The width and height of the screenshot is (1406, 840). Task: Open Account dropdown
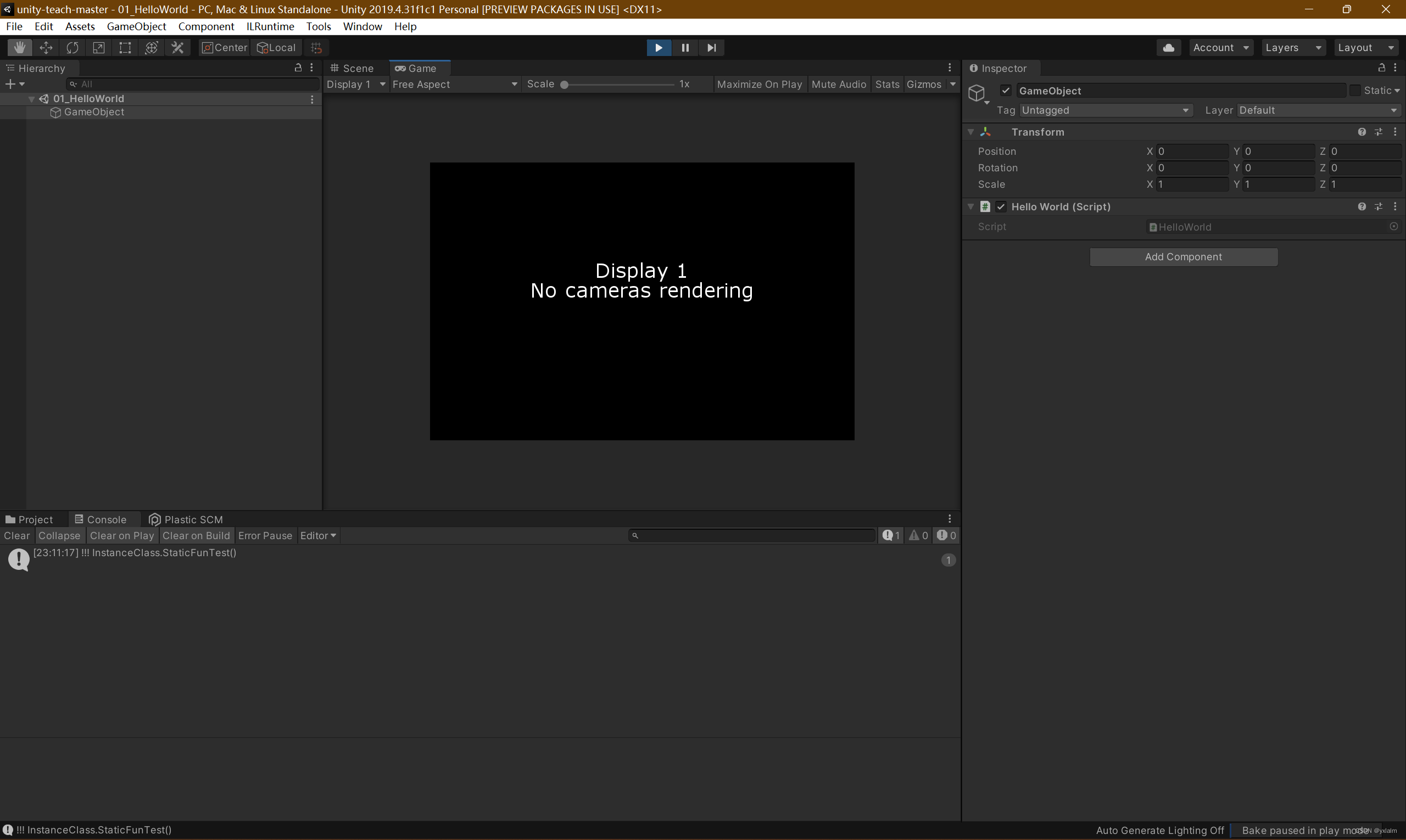point(1221,48)
